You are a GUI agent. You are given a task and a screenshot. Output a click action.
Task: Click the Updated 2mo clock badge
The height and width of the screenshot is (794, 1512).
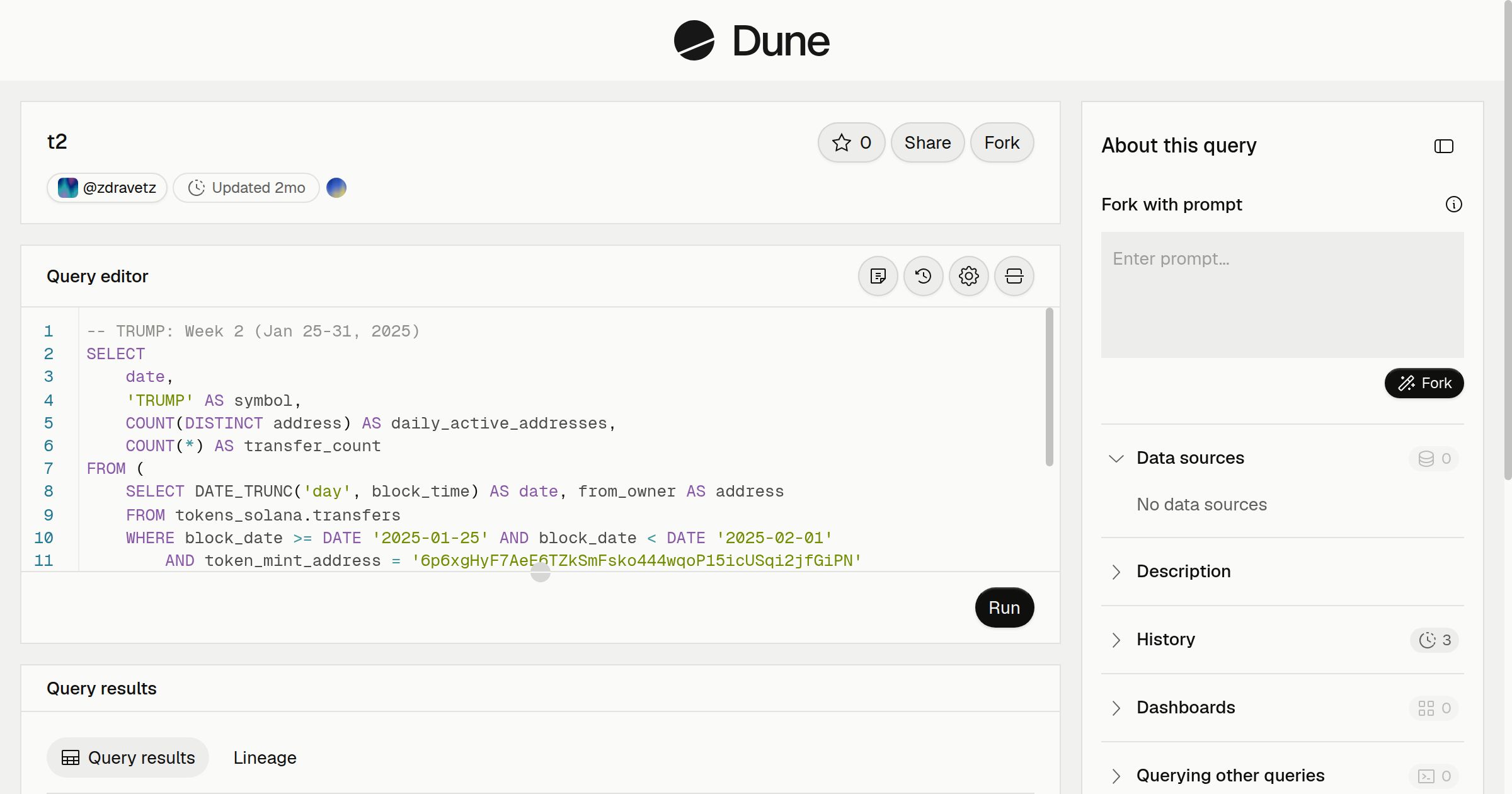point(246,188)
